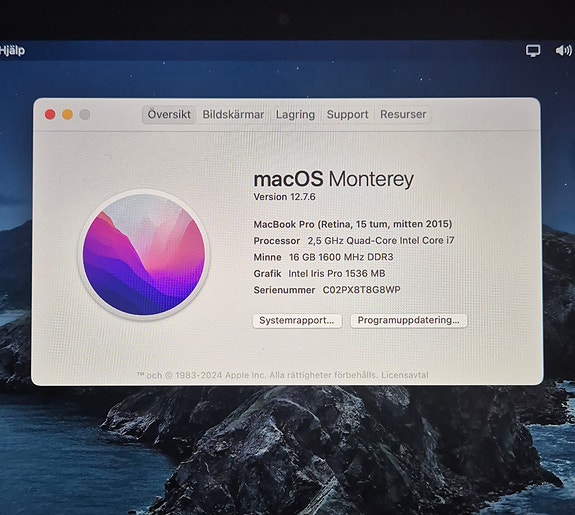The image size is (575, 515).
Task: Click the screen mirroring display icon
Action: (x=533, y=50)
